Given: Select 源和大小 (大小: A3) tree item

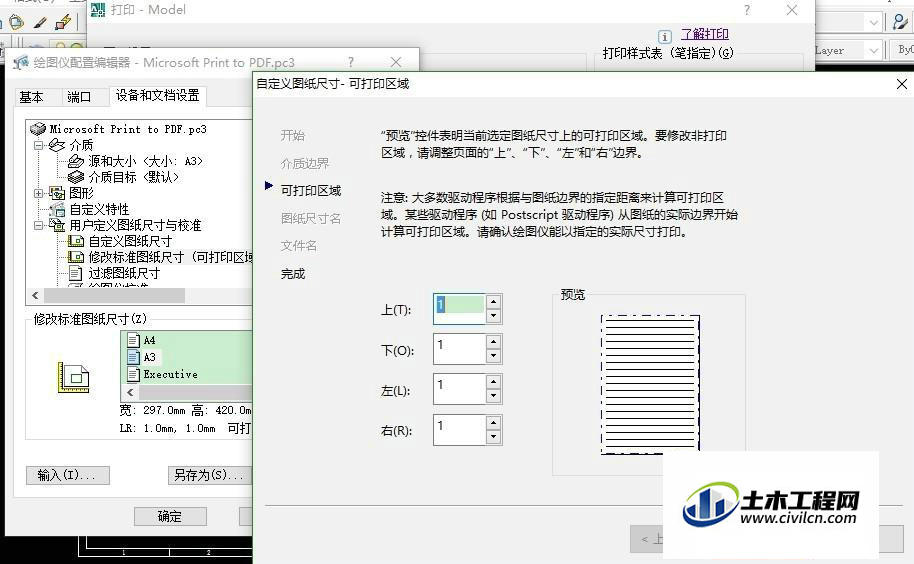Looking at the screenshot, I should point(145,161).
